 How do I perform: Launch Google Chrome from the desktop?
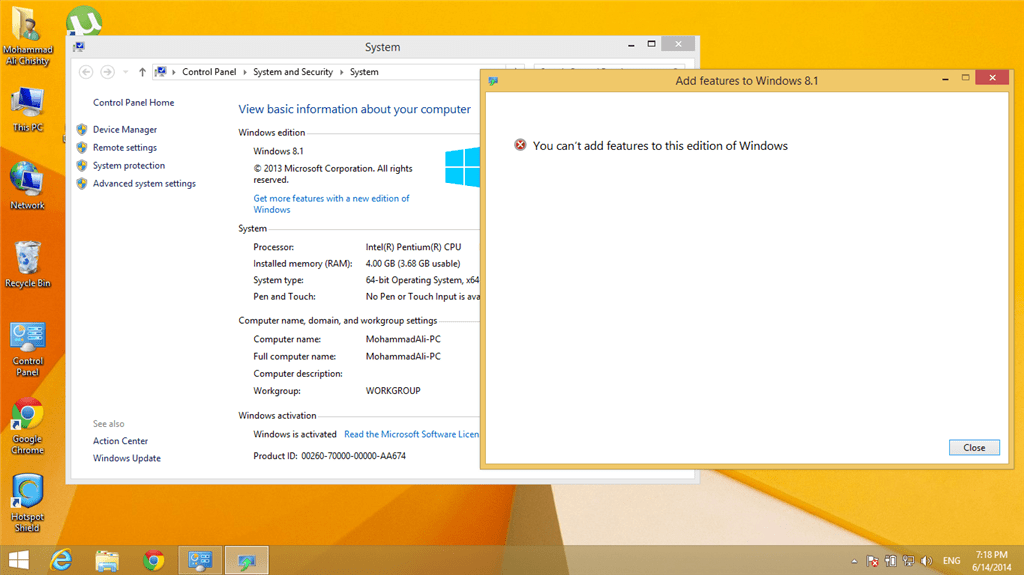click(27, 426)
